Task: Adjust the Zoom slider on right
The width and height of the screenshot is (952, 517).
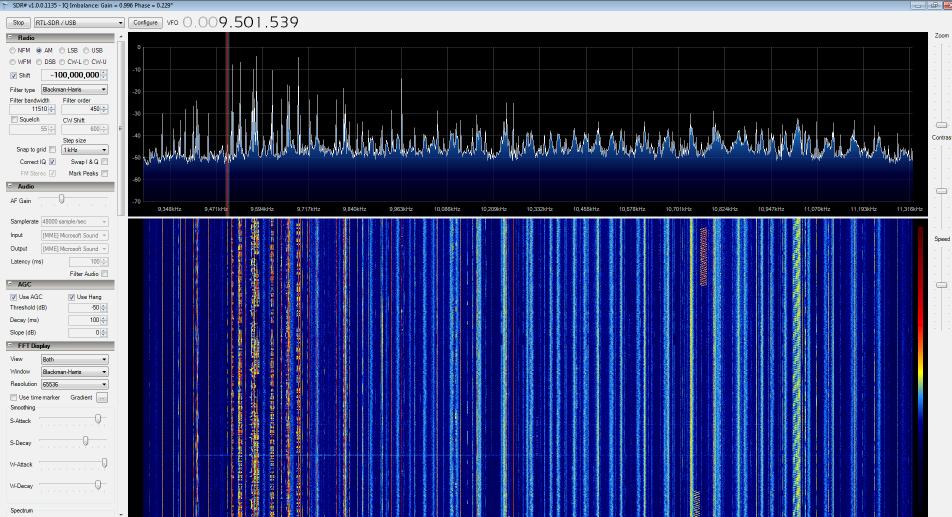Action: [x=941, y=125]
